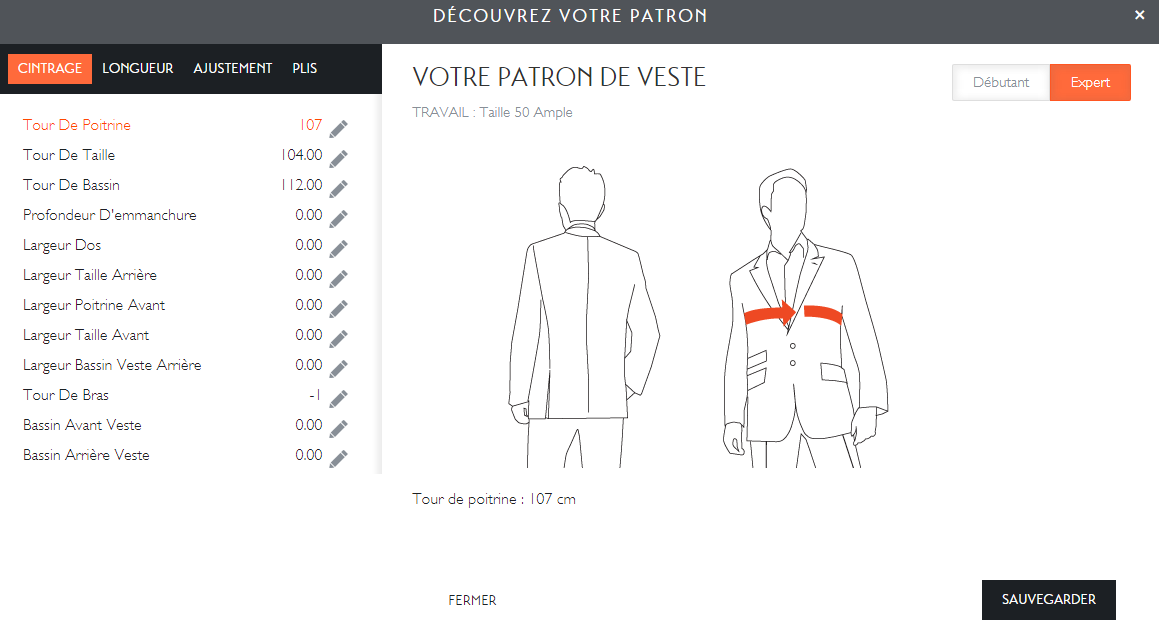Open the Longueur tab
1159x624 pixels.
coord(137,69)
